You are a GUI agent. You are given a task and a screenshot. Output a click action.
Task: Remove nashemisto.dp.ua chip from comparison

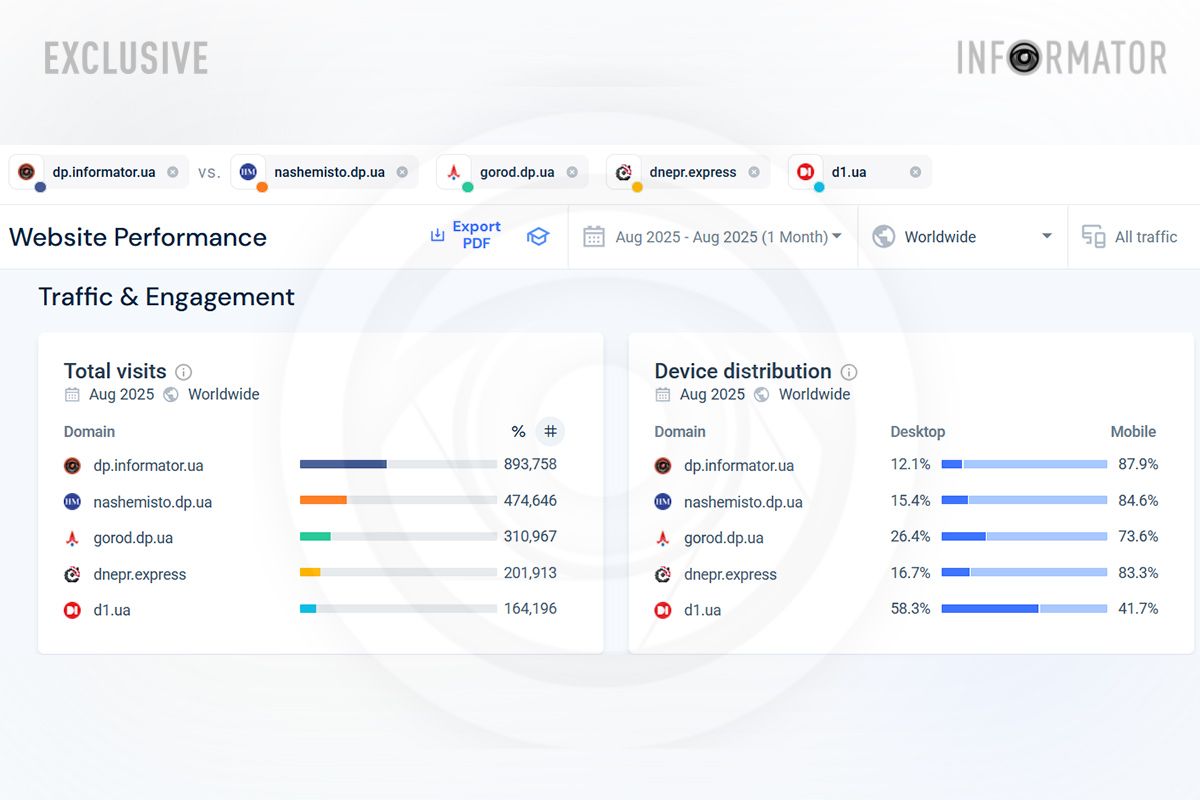point(402,172)
